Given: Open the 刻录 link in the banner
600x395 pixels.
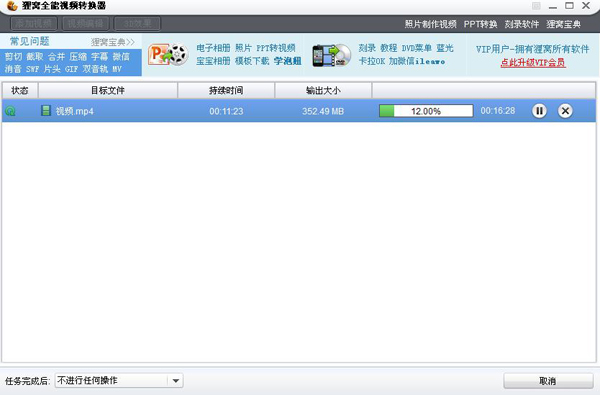Looking at the screenshot, I should click(x=367, y=48).
